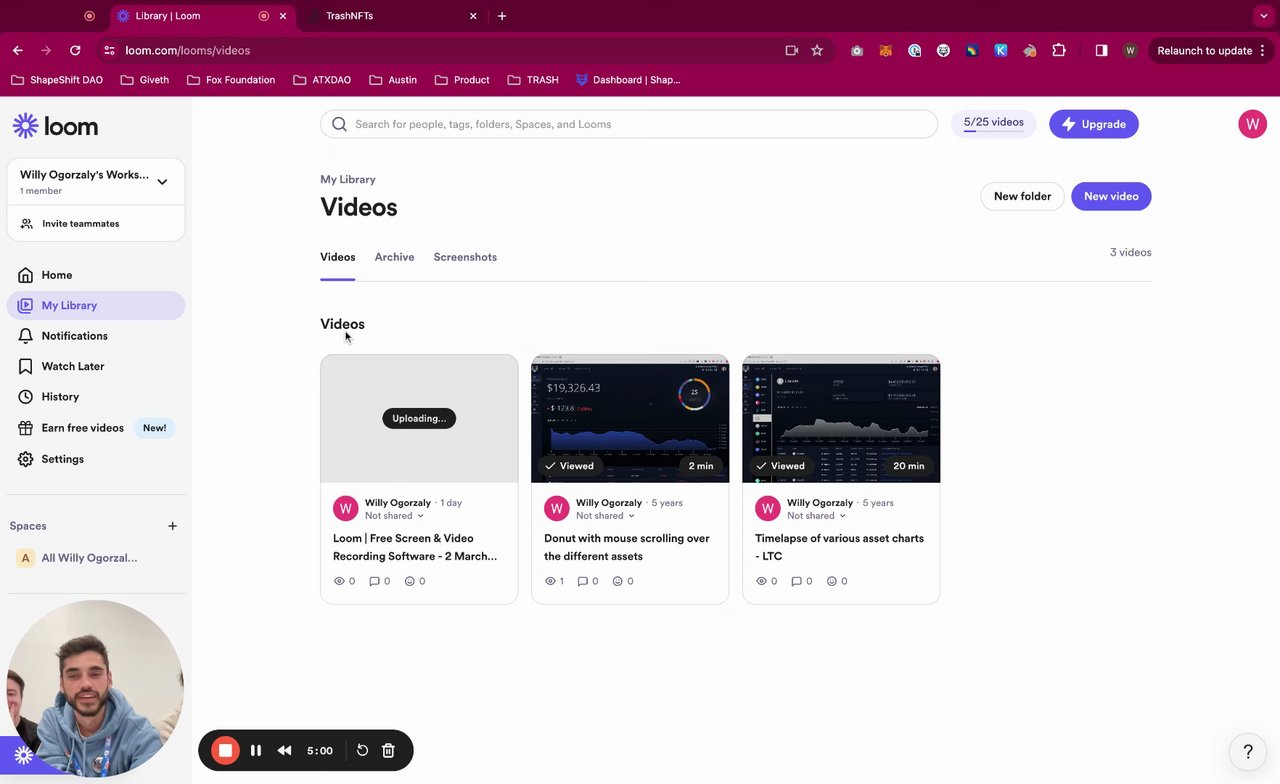The width and height of the screenshot is (1280, 784).
Task: Click the comments icon on Timelapse video
Action: point(796,581)
